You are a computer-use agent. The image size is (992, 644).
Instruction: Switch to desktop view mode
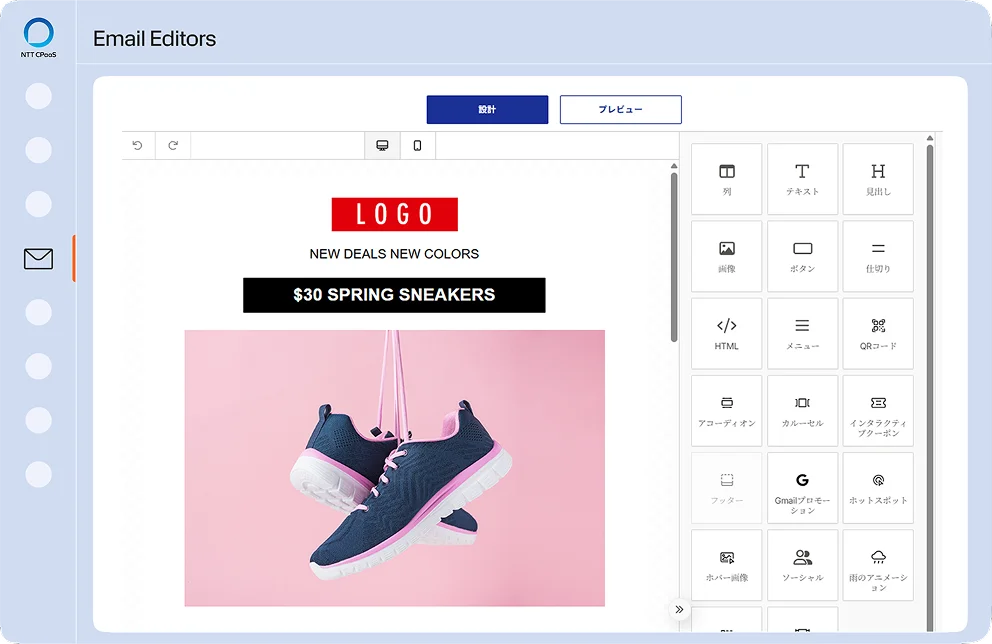pyautogui.click(x=382, y=146)
